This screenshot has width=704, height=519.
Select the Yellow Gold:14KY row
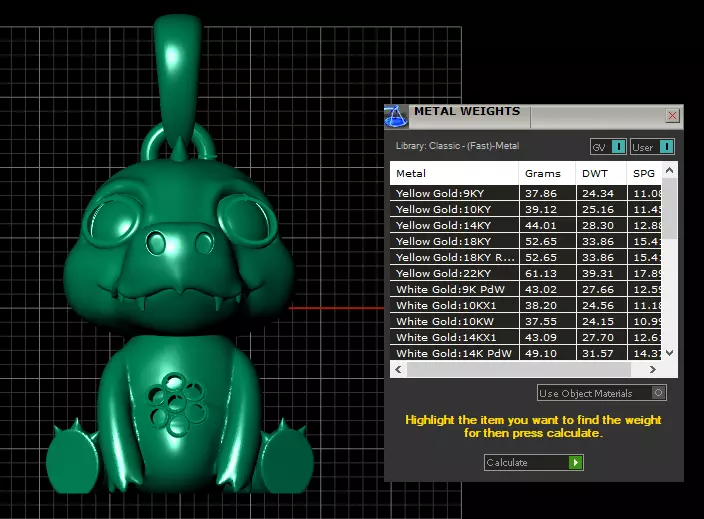pos(525,225)
